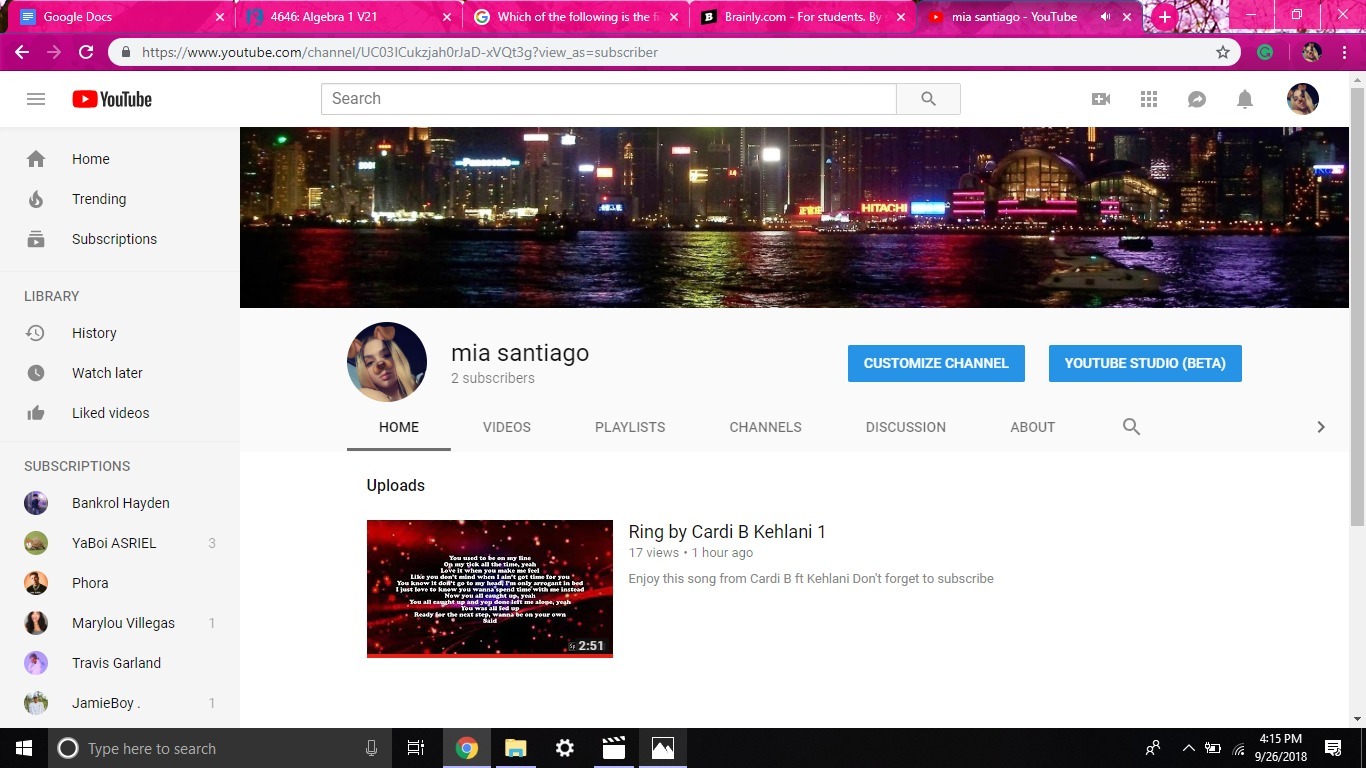Open the YouTube apps grid icon
This screenshot has height=768, width=1366.
1149,99
